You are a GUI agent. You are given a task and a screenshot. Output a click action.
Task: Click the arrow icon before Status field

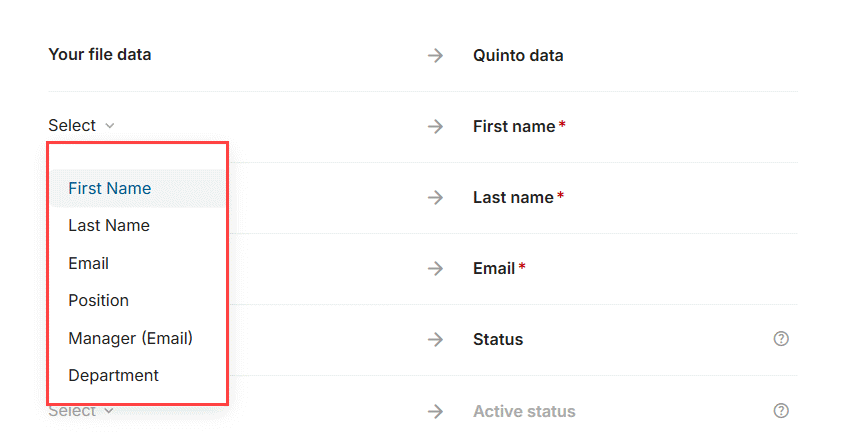[x=435, y=339]
